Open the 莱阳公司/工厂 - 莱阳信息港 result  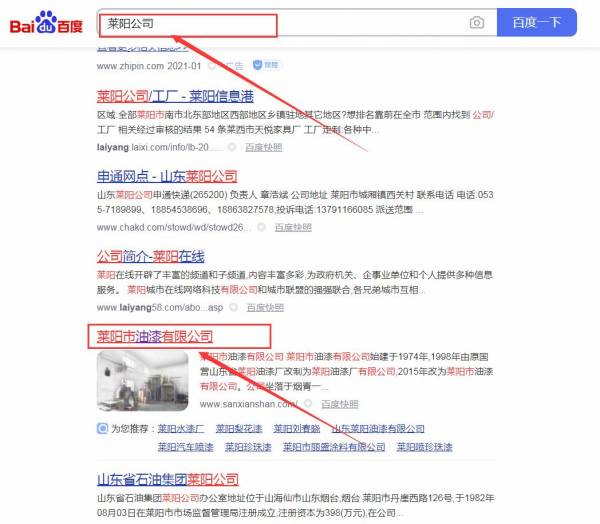coord(174,96)
